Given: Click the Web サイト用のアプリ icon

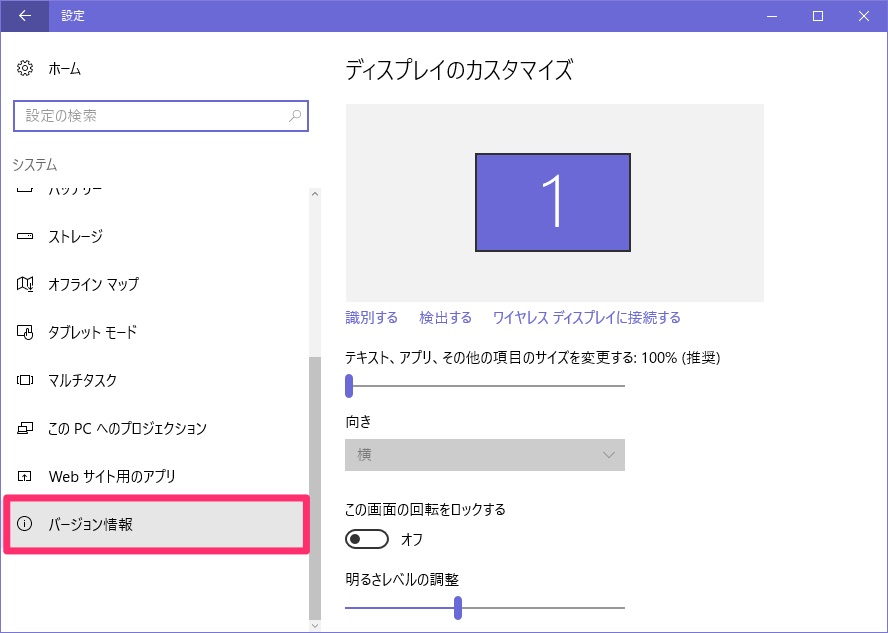Looking at the screenshot, I should pyautogui.click(x=25, y=476).
